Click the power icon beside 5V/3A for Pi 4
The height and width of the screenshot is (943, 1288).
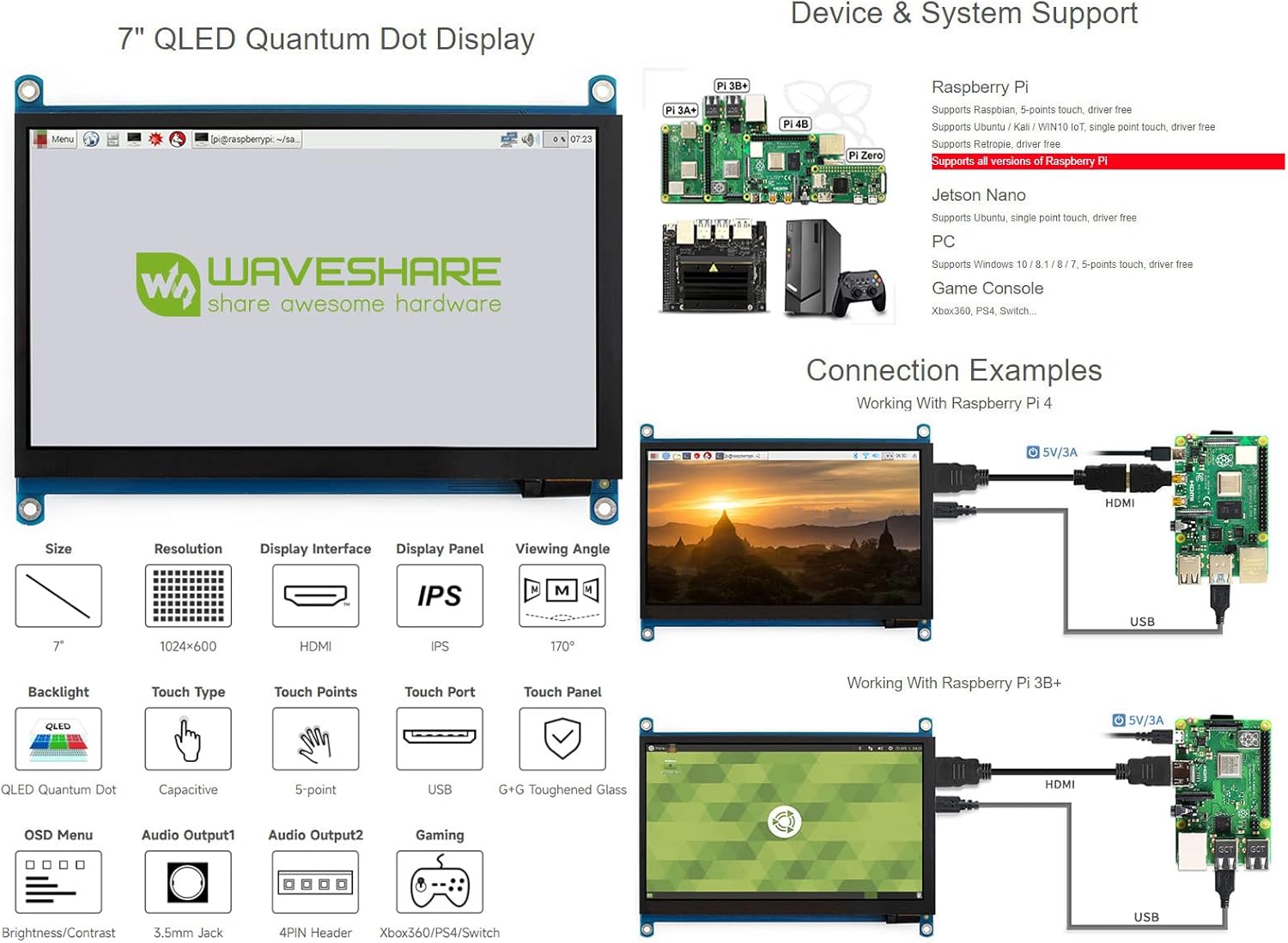(1033, 453)
